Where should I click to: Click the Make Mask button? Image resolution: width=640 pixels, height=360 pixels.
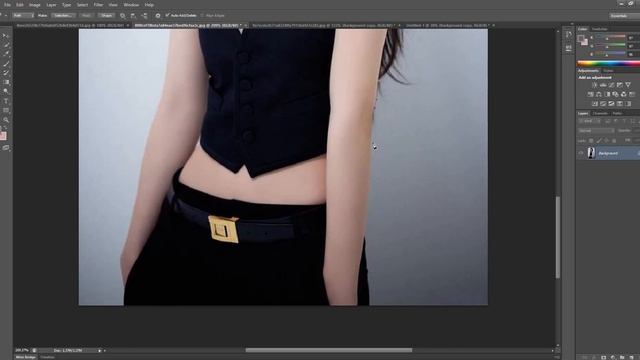(x=87, y=16)
